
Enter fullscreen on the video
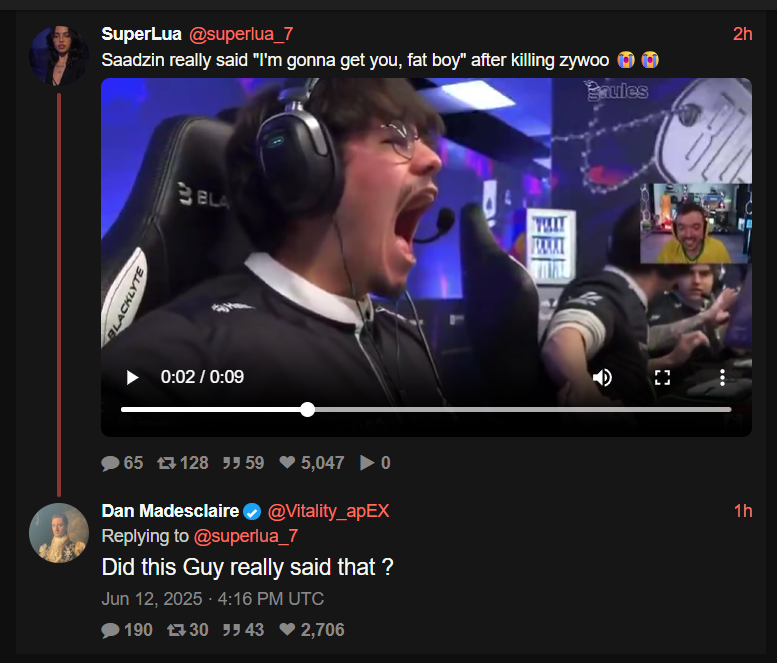(x=662, y=378)
